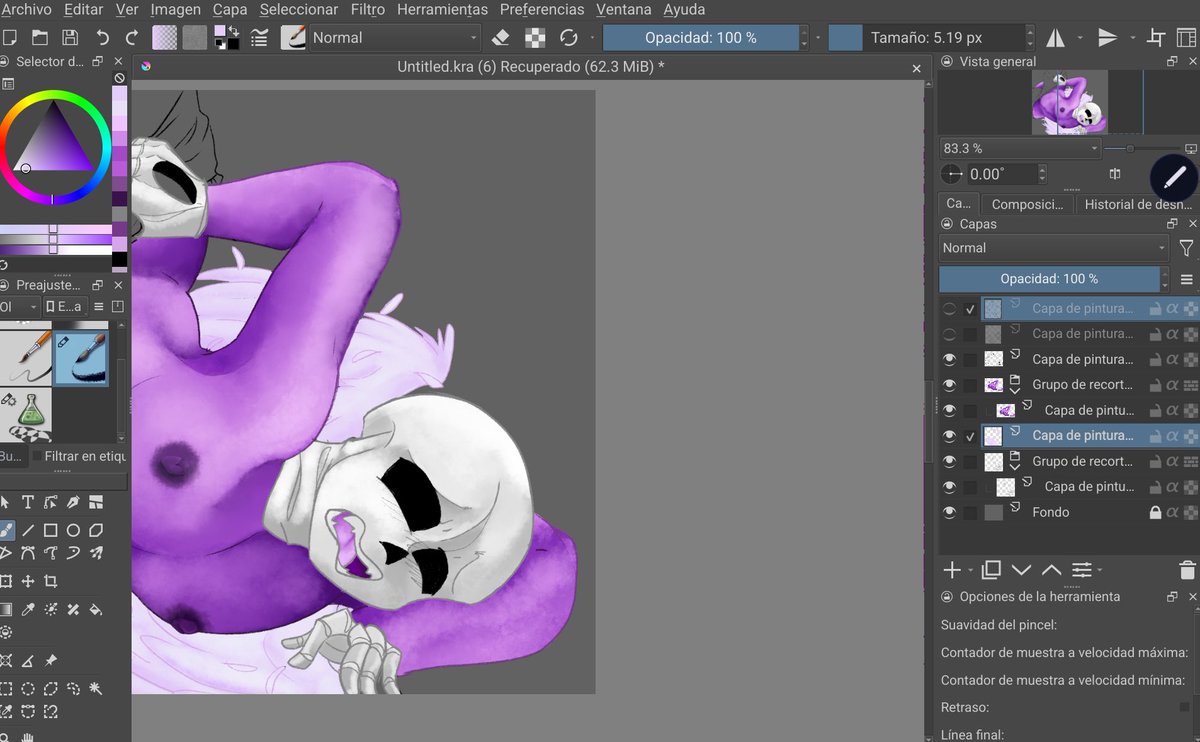Viewport: 1200px width, 742px height.
Task: Create a new document icon
Action: pyautogui.click(x=10, y=38)
